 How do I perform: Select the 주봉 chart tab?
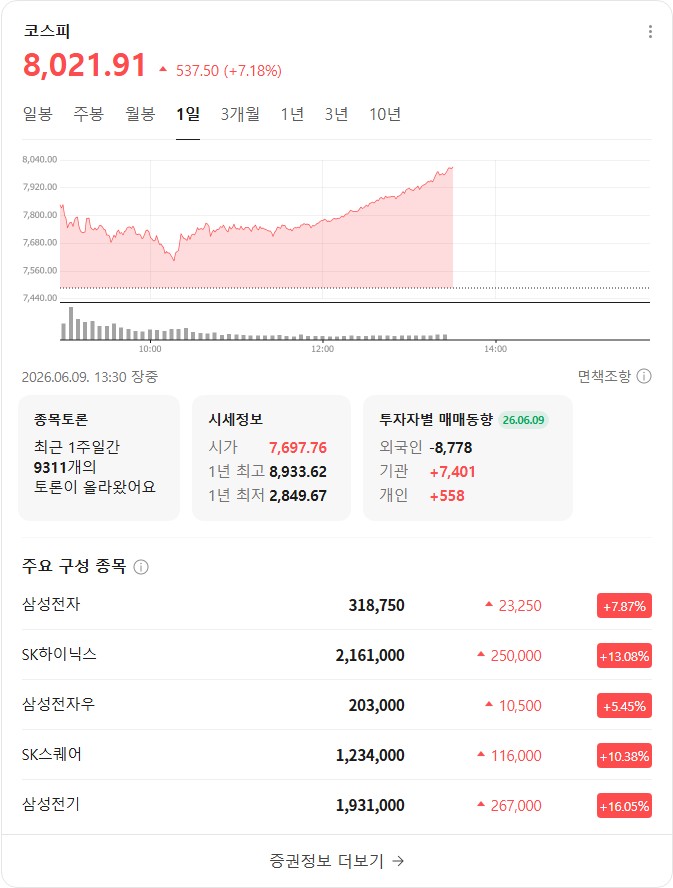[88, 114]
